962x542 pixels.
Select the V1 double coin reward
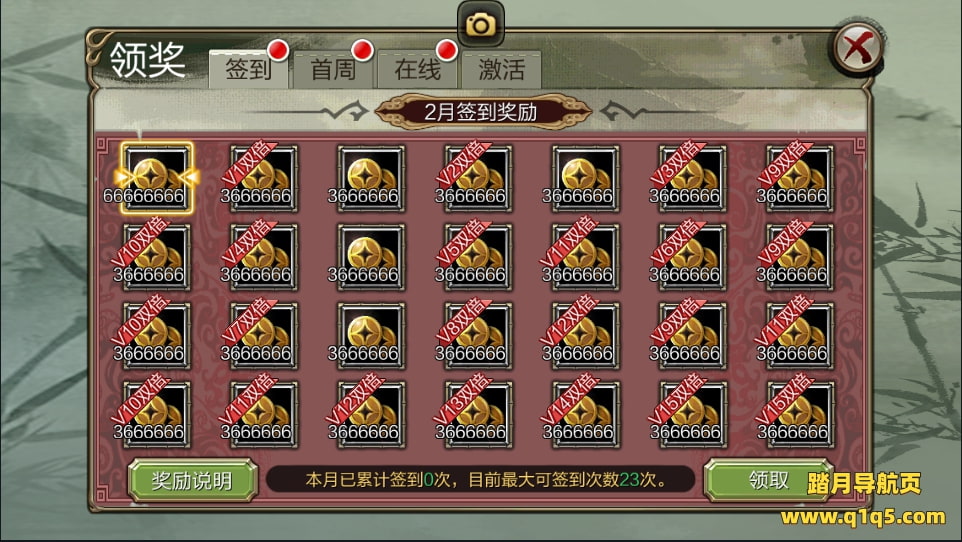263,179
